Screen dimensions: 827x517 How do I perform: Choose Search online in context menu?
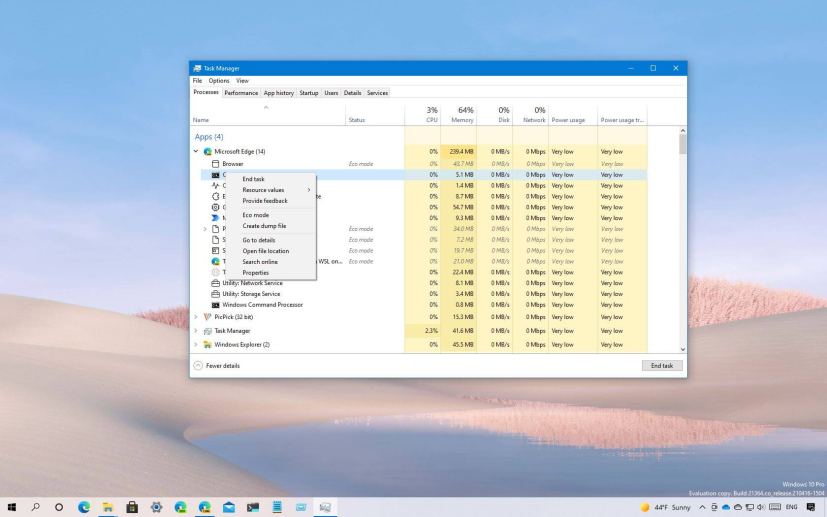click(x=271, y=262)
